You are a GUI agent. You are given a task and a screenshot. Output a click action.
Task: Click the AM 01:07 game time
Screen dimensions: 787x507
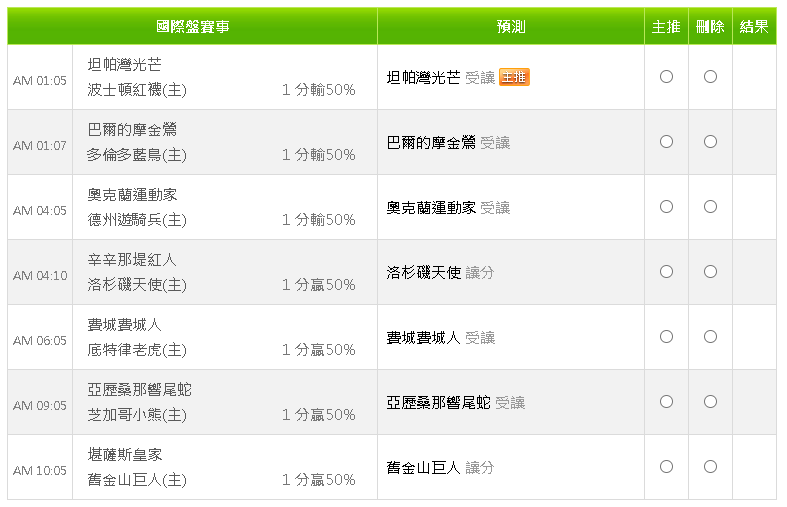coord(40,146)
